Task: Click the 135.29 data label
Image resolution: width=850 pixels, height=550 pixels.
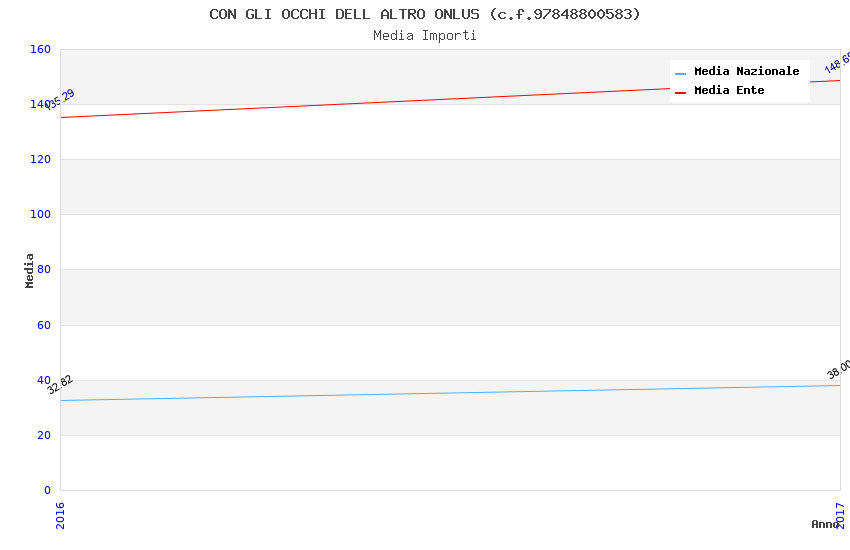Action: tap(60, 99)
